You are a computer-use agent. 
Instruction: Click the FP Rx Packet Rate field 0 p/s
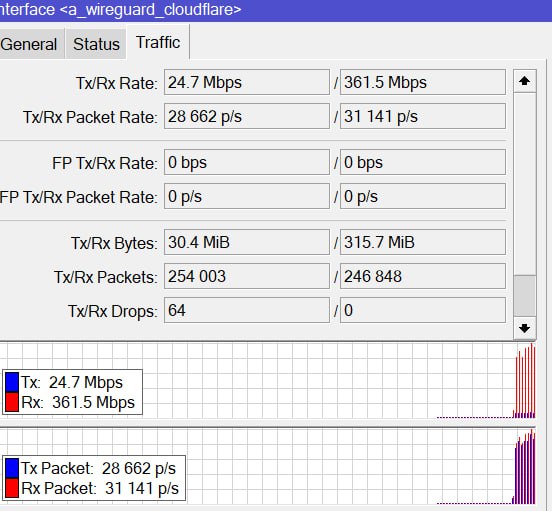coord(423,196)
